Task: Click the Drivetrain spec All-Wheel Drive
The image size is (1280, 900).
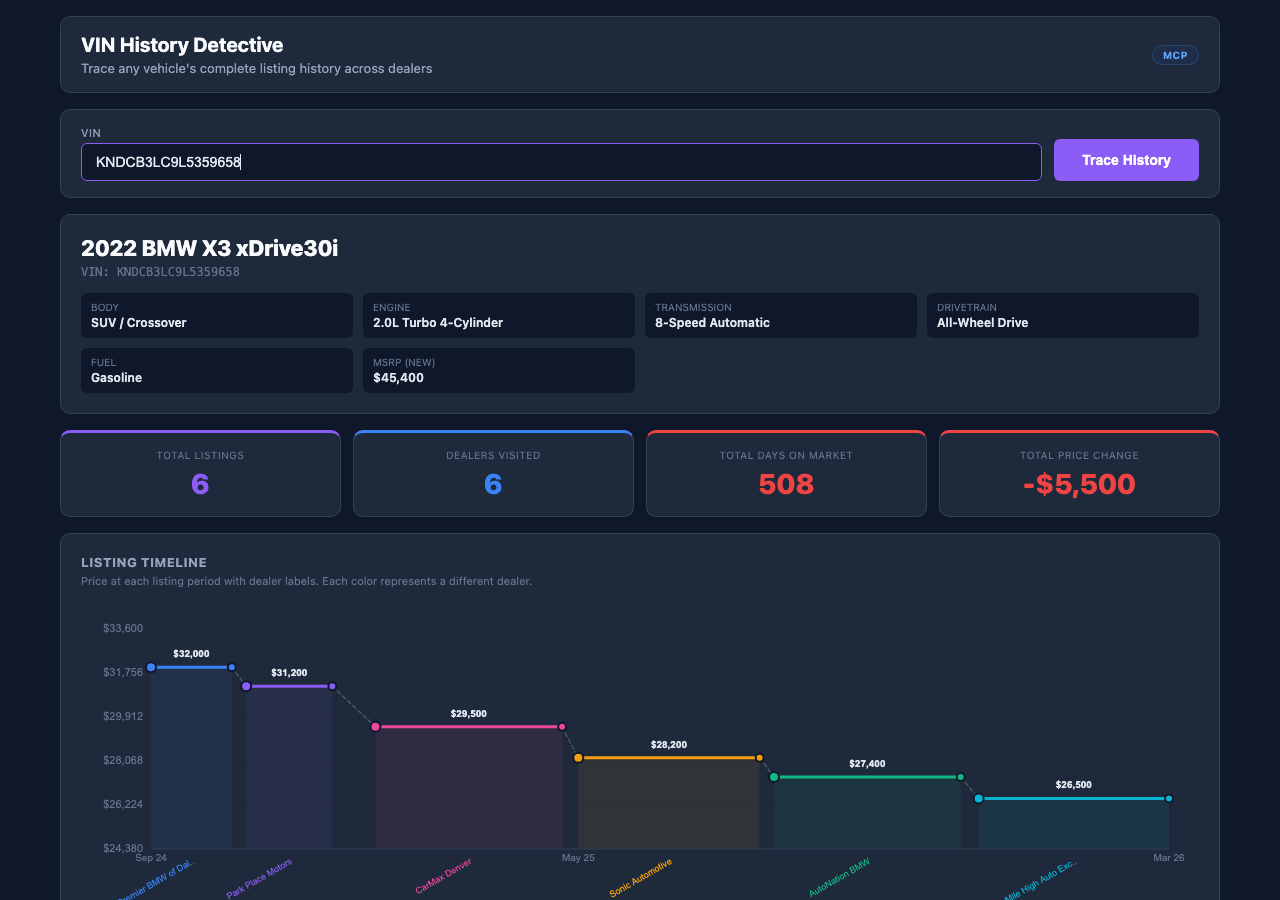Action: [x=1063, y=315]
